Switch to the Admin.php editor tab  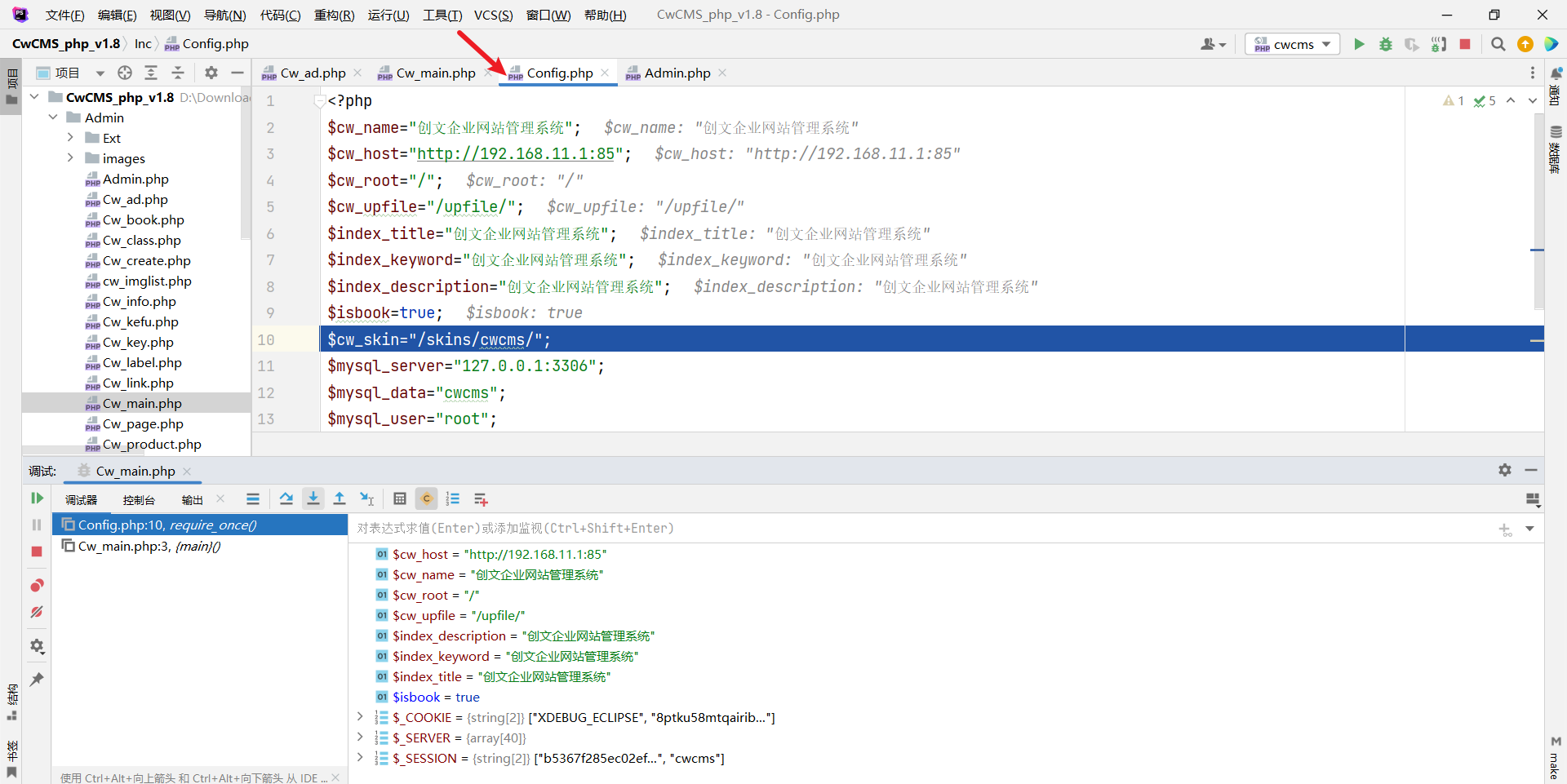pos(677,73)
